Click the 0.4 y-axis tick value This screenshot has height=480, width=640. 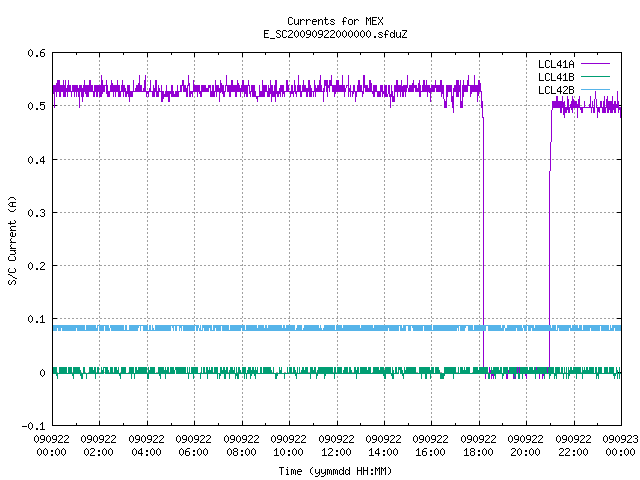[x=36, y=160]
